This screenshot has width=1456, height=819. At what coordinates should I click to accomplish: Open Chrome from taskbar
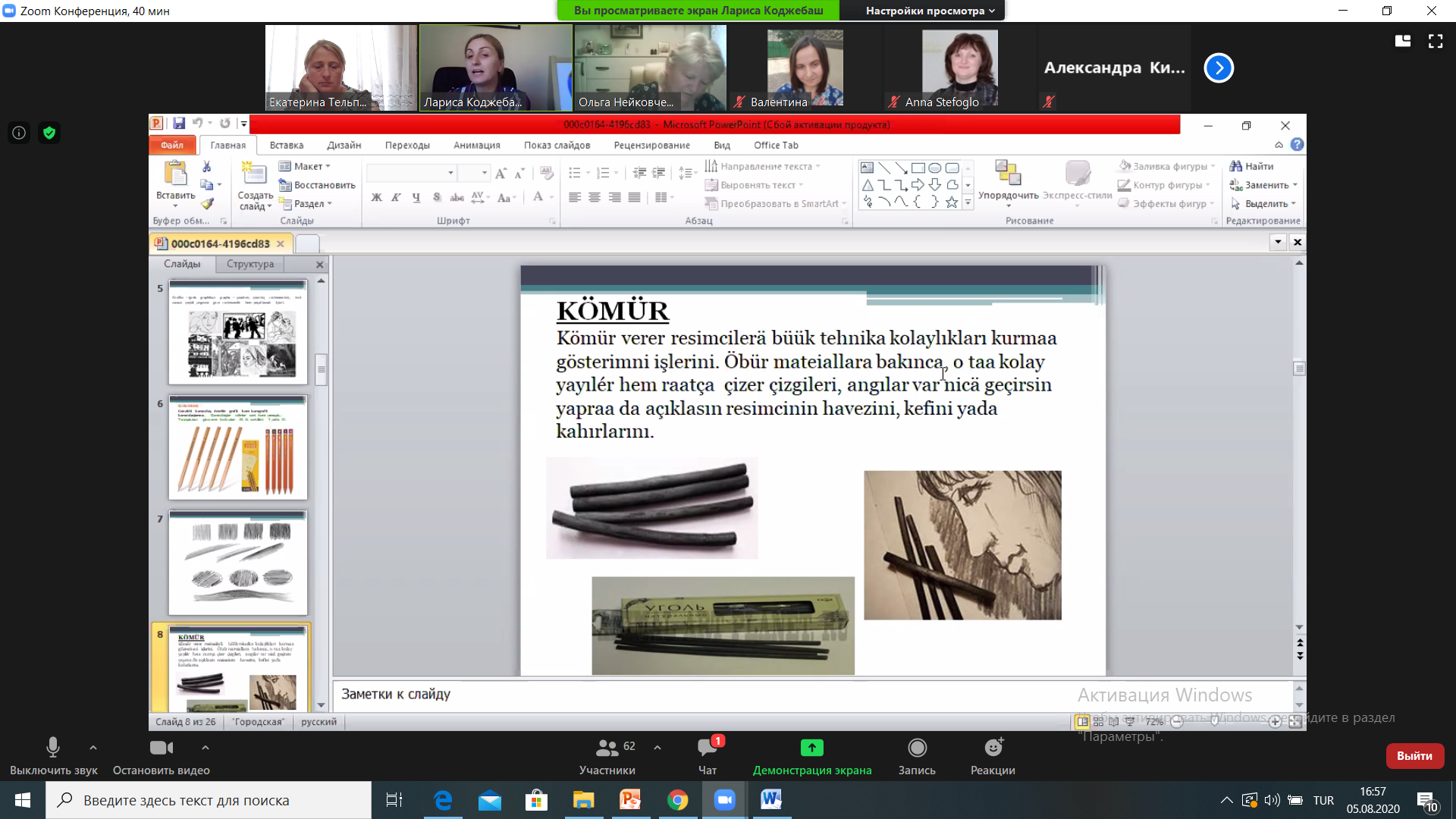[677, 800]
